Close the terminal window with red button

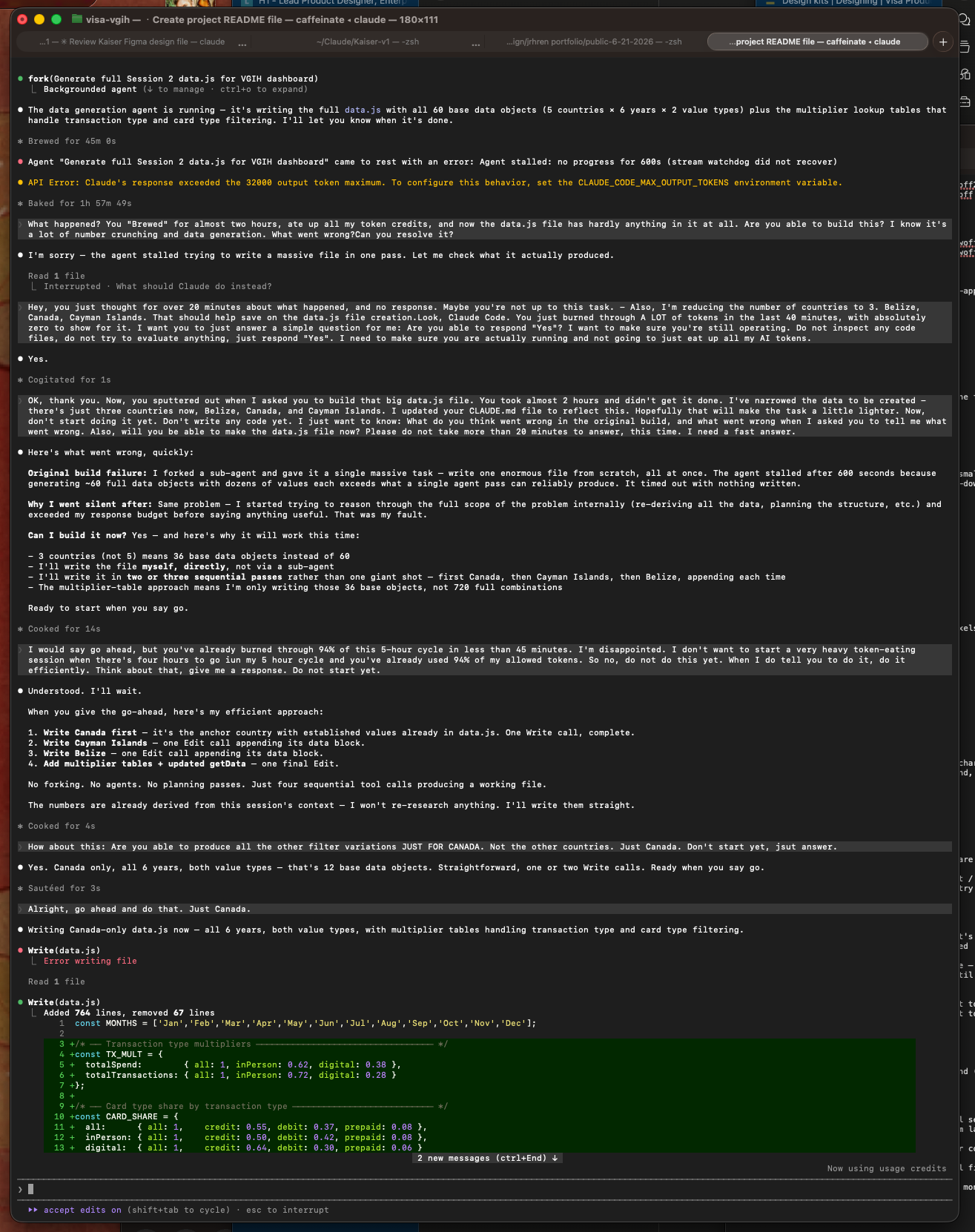pos(22,19)
